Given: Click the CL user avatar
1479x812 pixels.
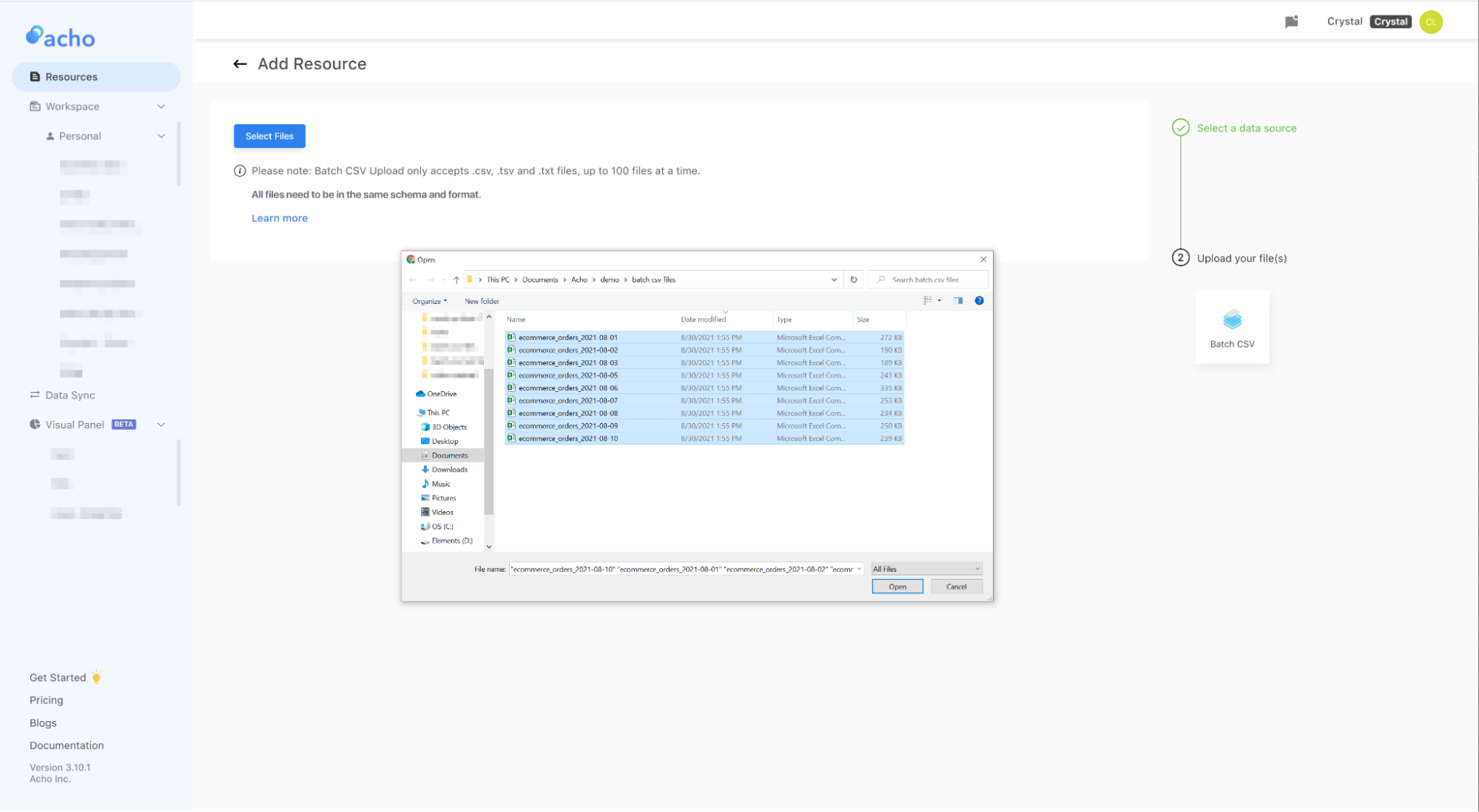Looking at the screenshot, I should [x=1431, y=21].
